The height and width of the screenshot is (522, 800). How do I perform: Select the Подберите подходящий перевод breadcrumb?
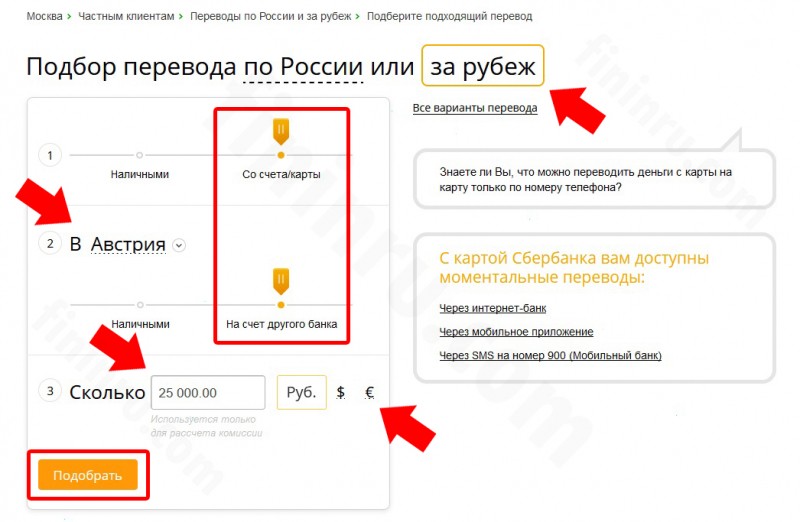pyautogui.click(x=449, y=16)
